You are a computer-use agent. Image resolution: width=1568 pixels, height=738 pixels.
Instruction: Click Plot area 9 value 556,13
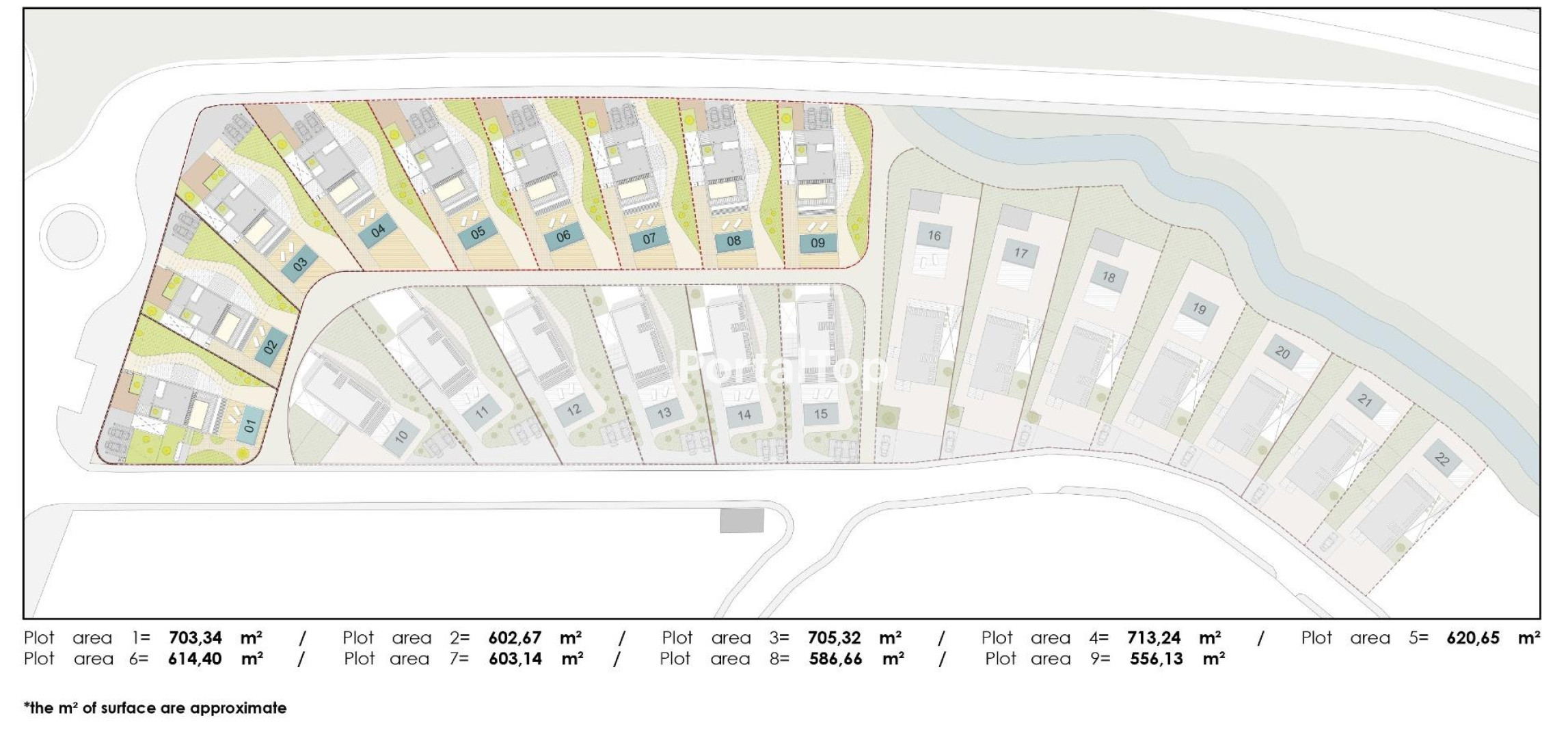coord(1156,659)
